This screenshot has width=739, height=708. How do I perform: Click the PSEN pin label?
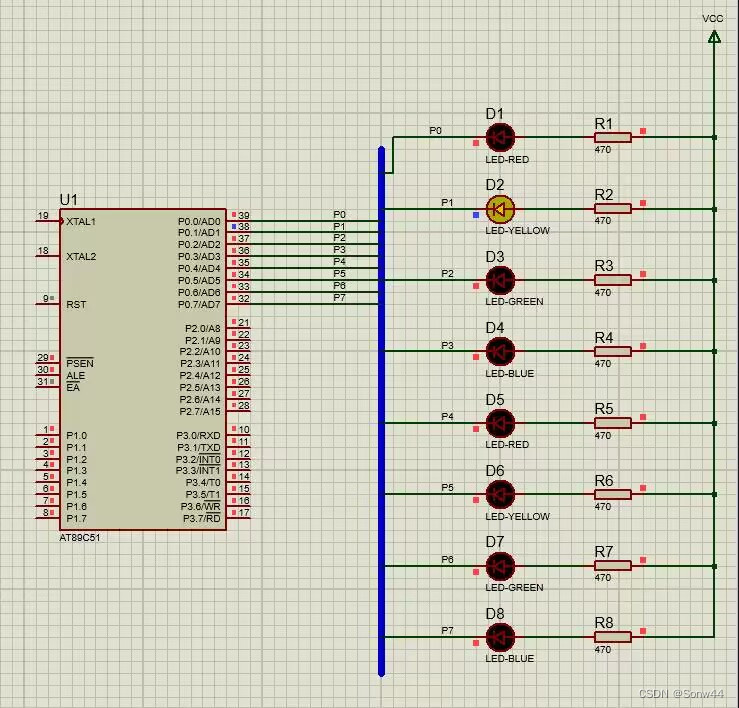tap(80, 363)
